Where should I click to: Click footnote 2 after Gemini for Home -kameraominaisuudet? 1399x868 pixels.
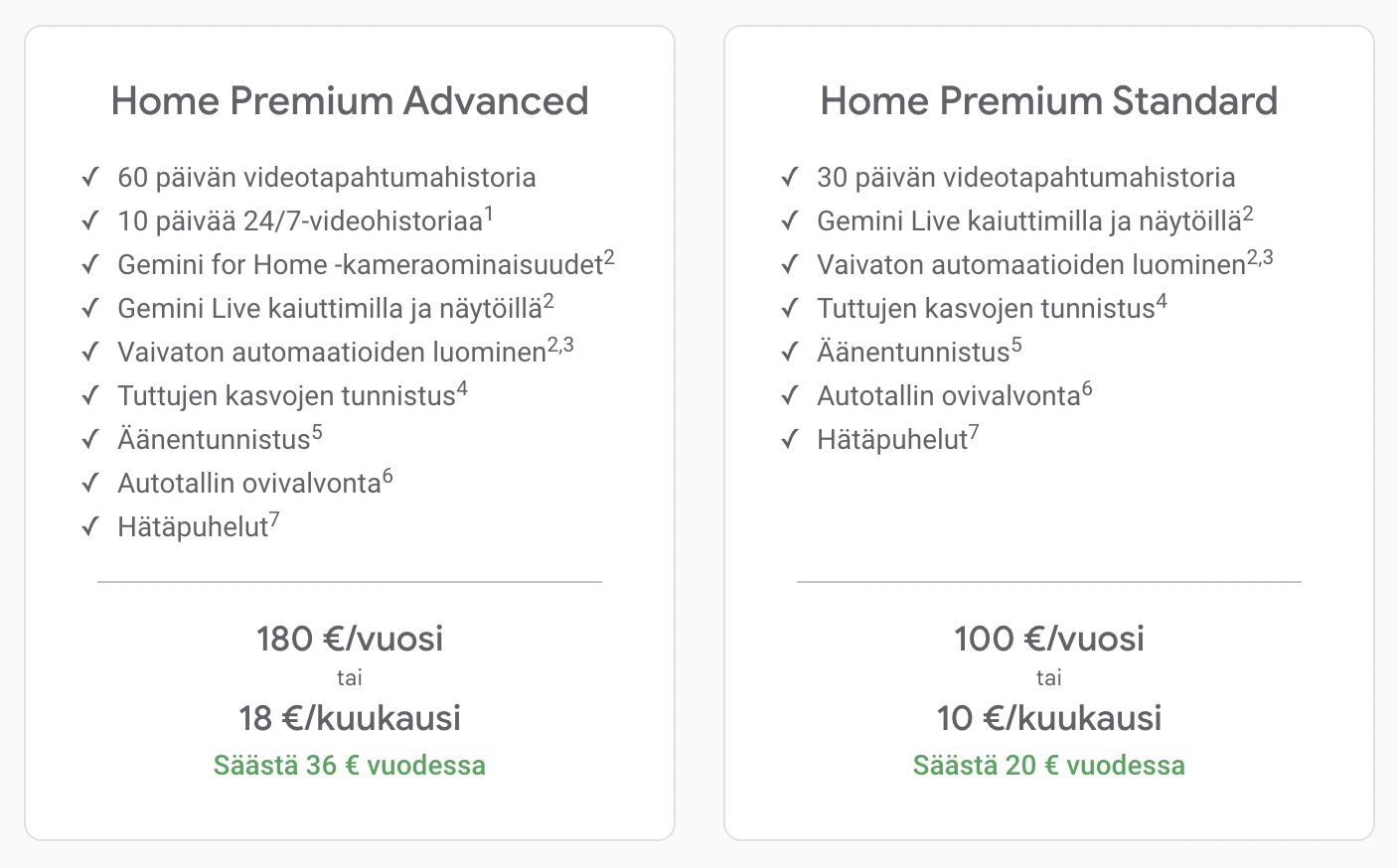click(x=609, y=257)
